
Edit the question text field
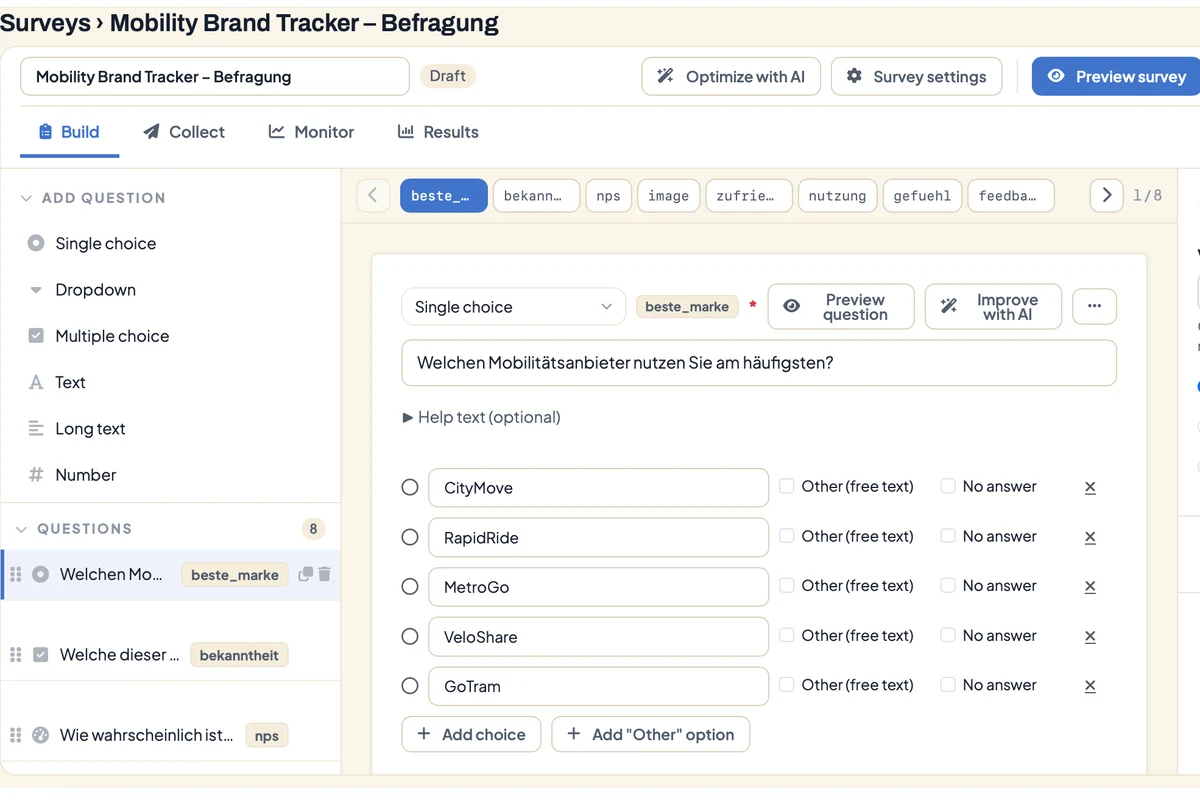pos(759,363)
